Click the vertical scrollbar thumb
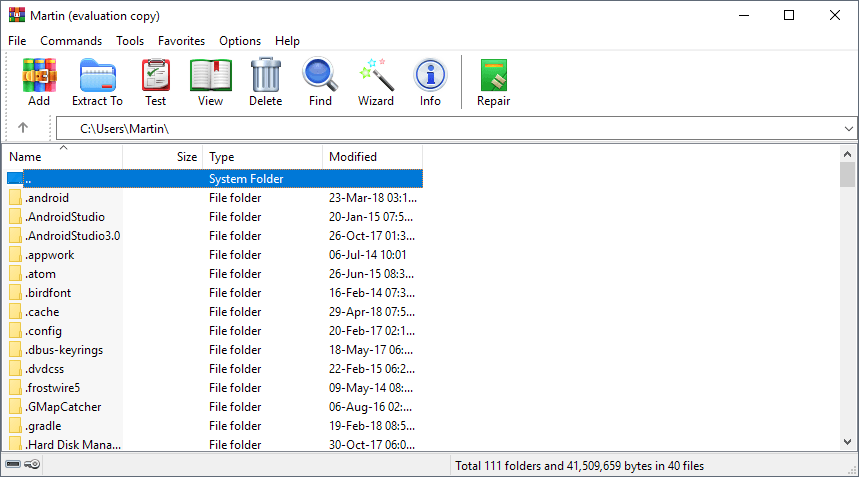 847,174
